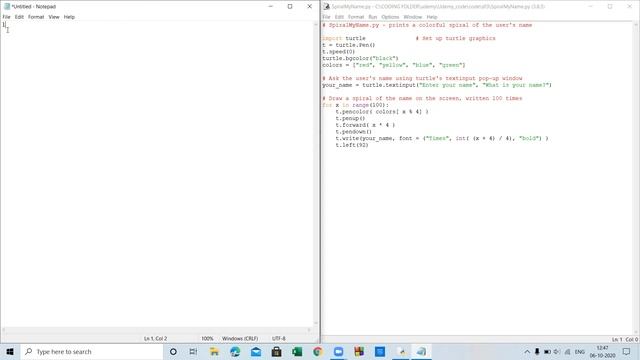Viewport: 640px width, 360px height.
Task: Open the IDLE Window menu
Action: 413,17
